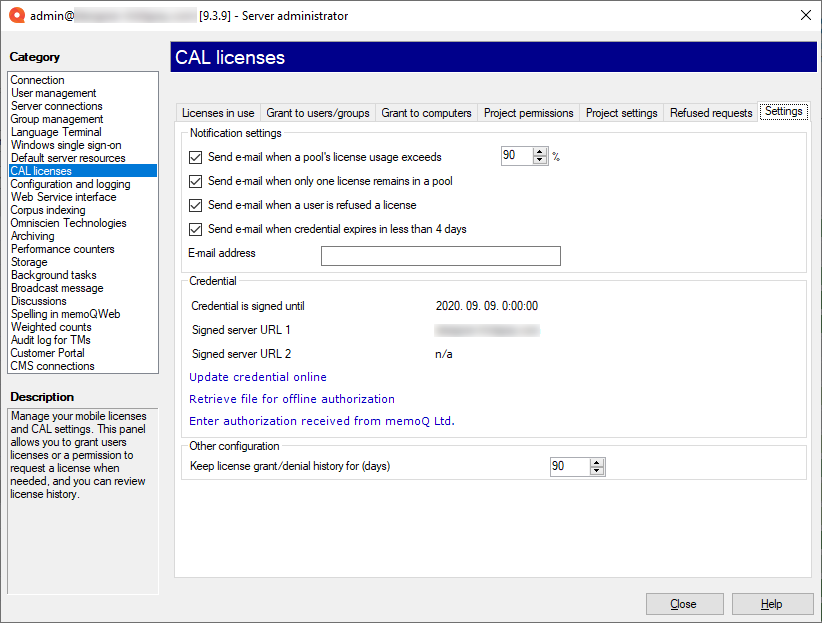Disable e-mail alerts when license usage exceeds threshold
The image size is (822, 623).
pos(194,158)
